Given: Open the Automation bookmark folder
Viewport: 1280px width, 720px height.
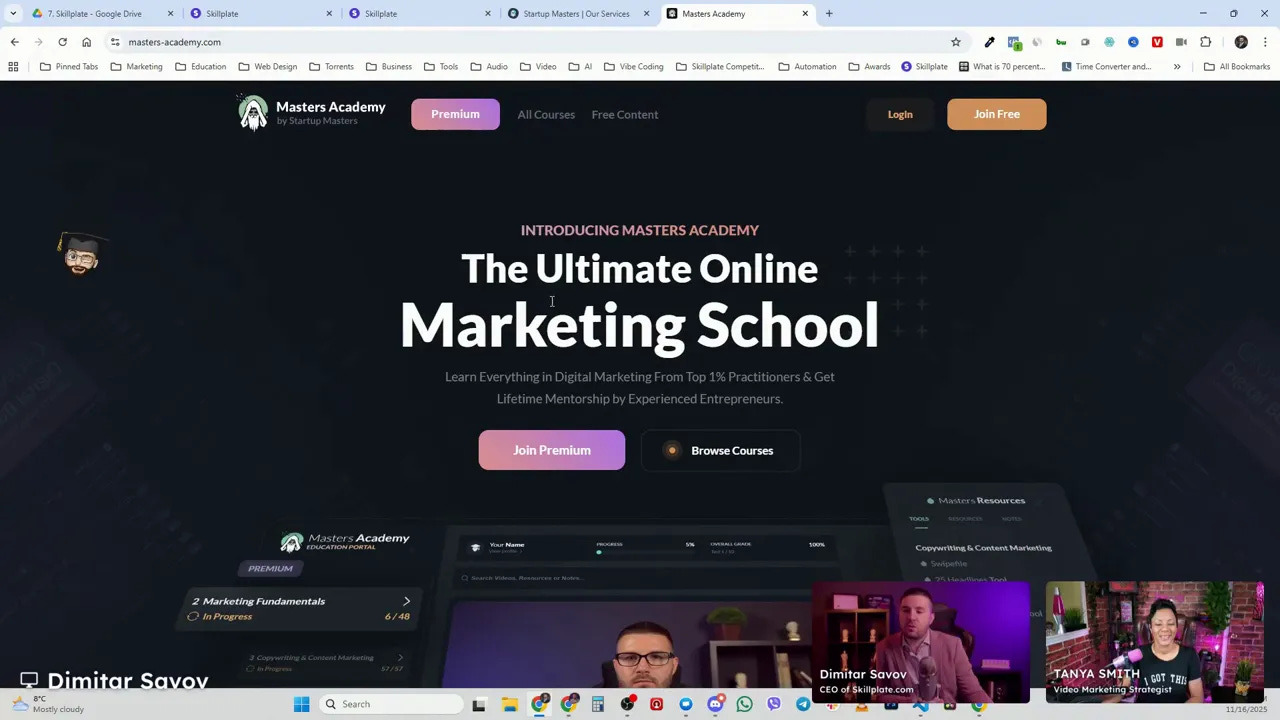Looking at the screenshot, I should [x=807, y=67].
